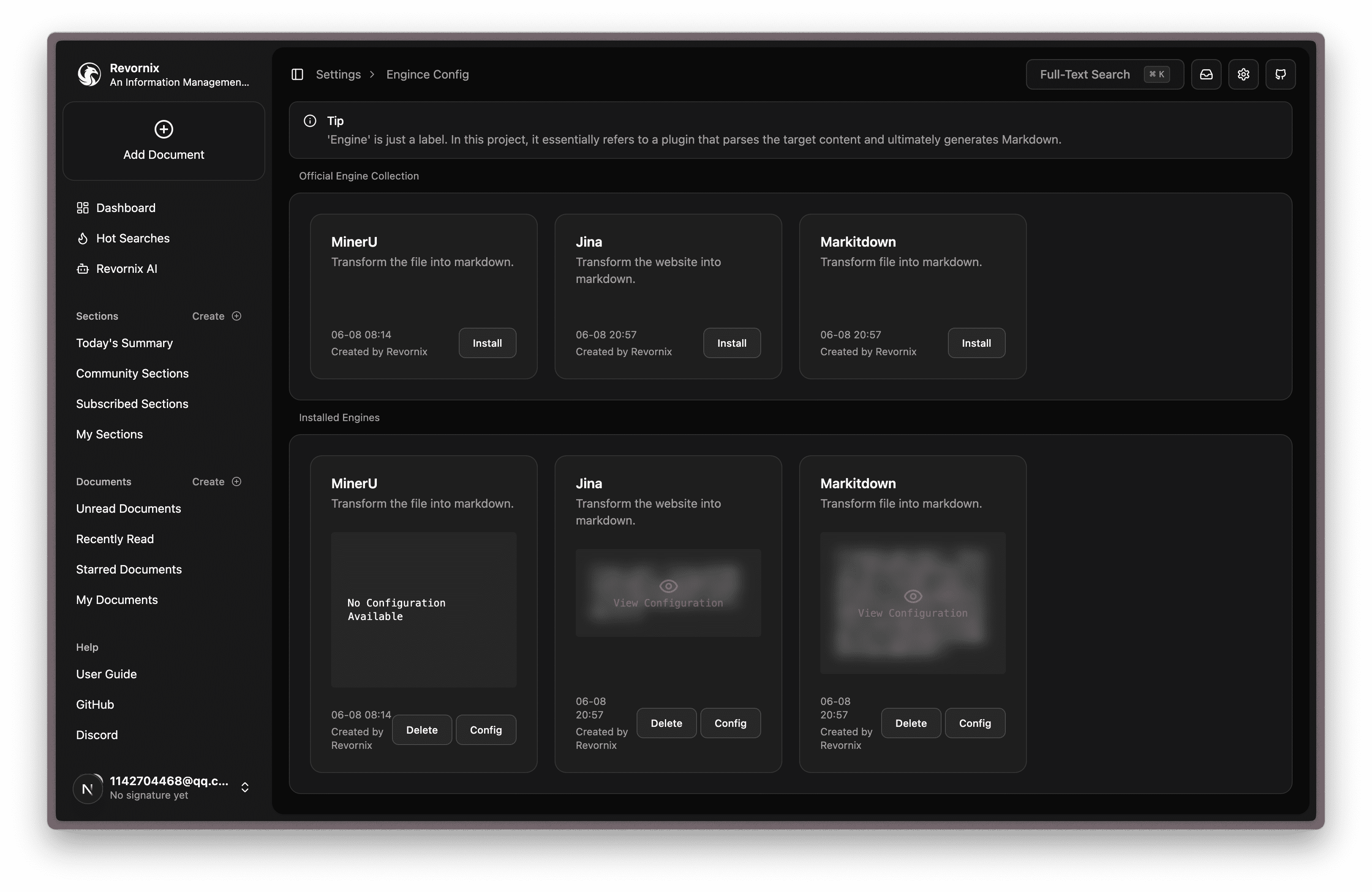Reveal Jina configuration via eye icon
The image size is (1372, 892).
(668, 586)
